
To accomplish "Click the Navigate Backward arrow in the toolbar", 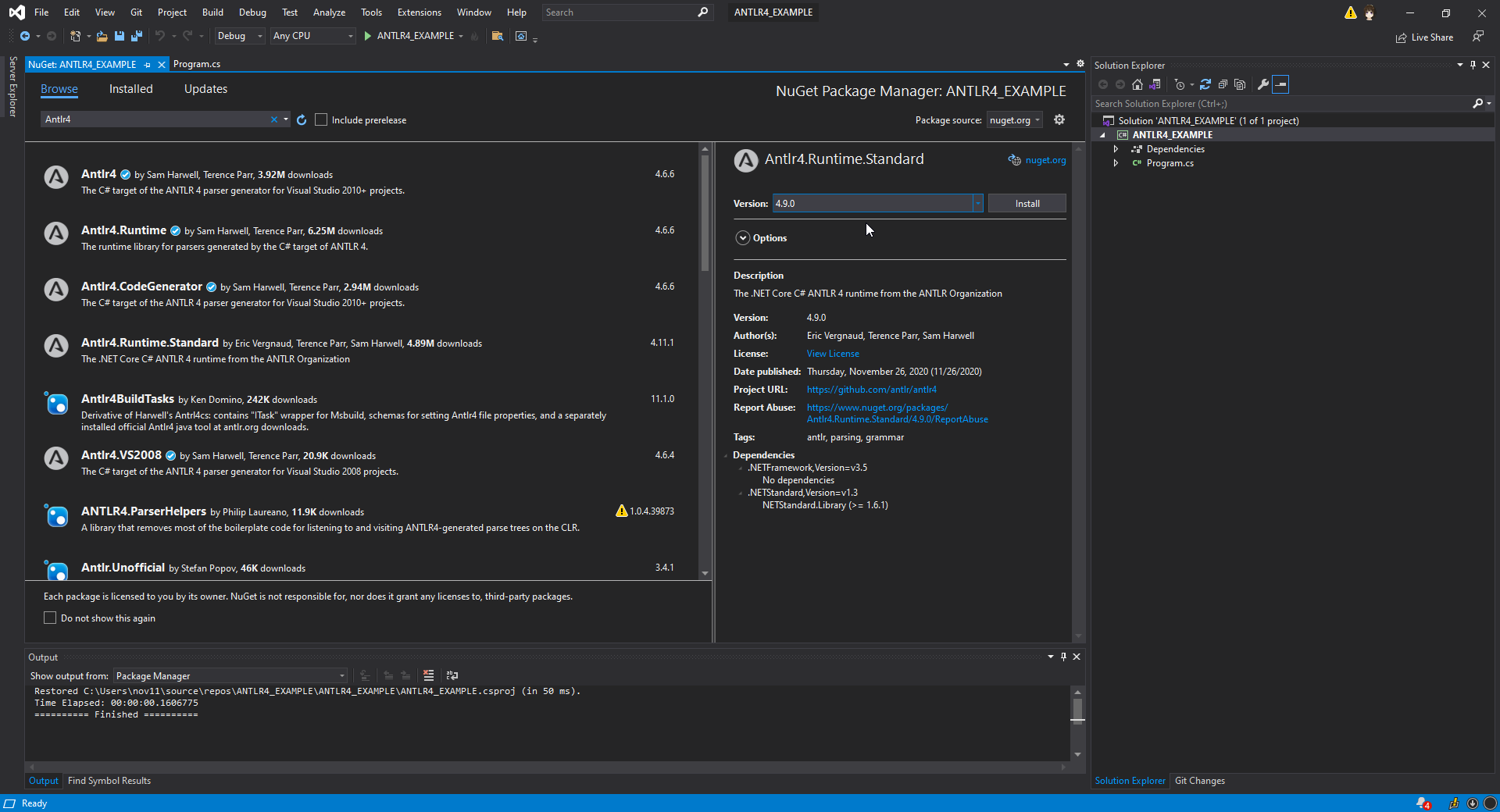I will (25, 36).
